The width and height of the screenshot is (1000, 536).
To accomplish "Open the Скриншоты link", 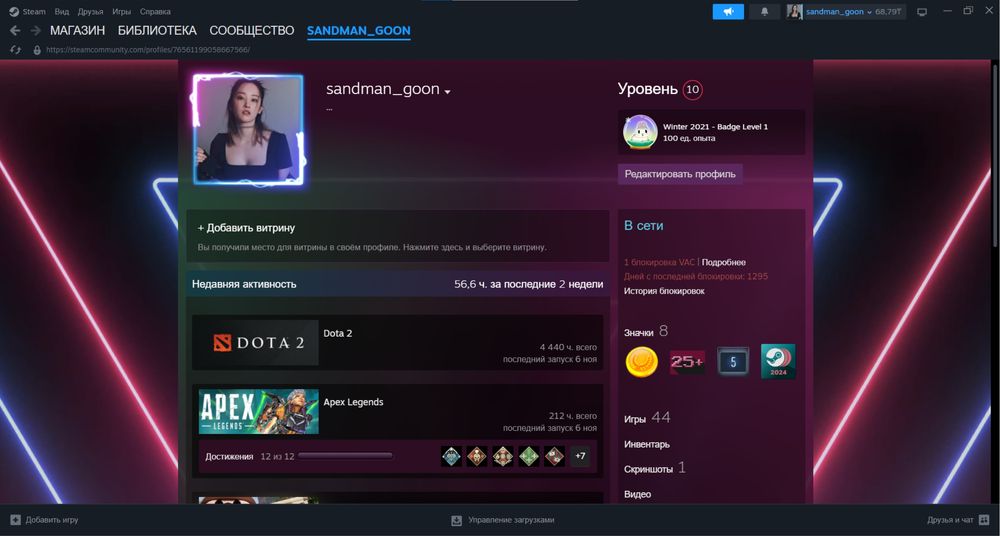I will (x=648, y=469).
